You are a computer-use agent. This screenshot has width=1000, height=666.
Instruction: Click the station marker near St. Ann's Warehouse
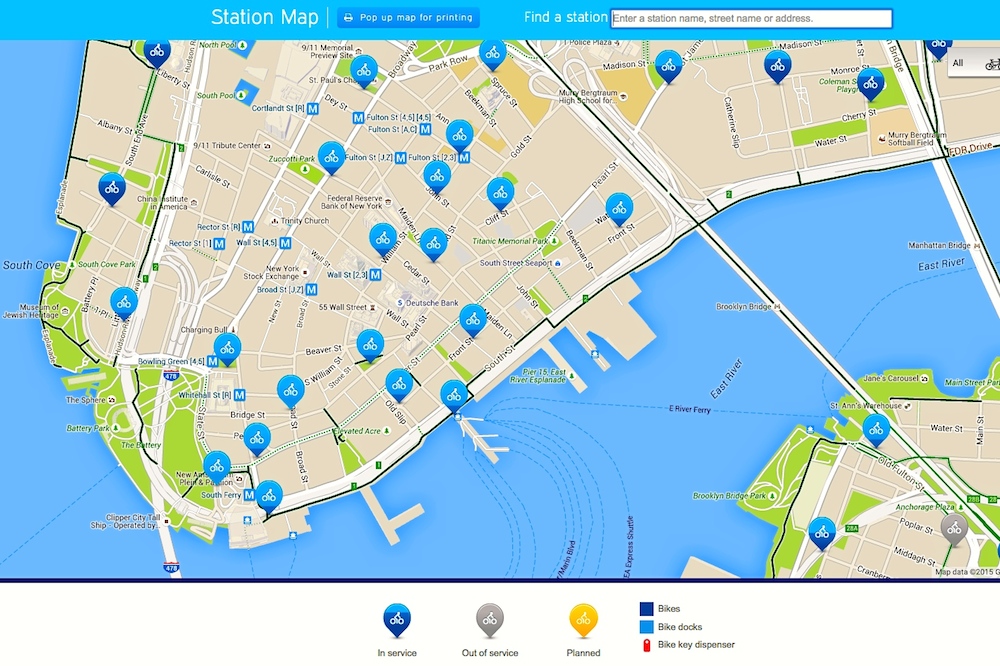pos(876,428)
